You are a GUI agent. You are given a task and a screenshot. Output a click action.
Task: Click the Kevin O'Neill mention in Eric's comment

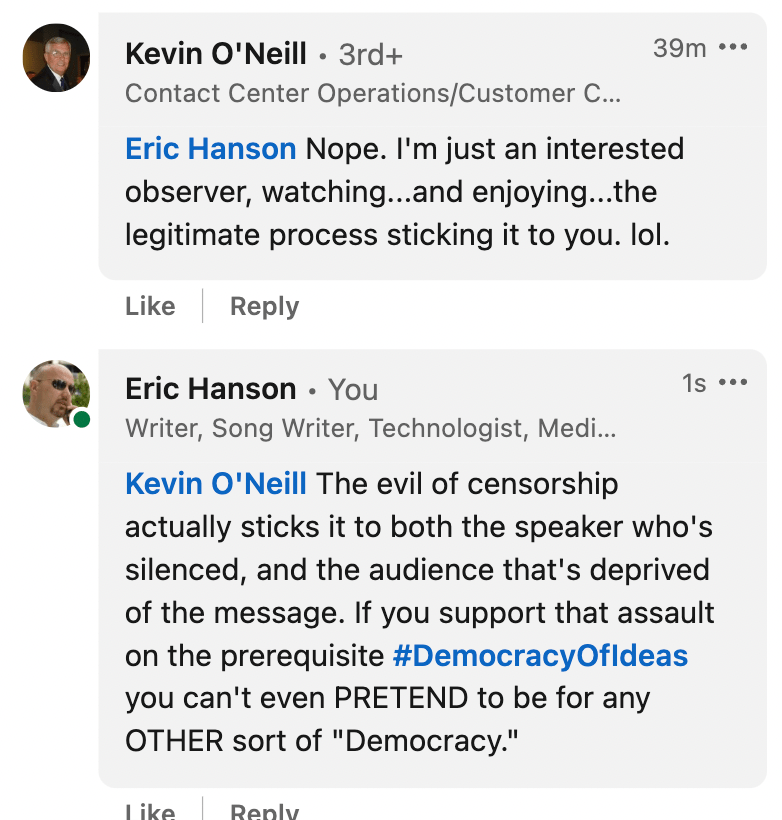point(216,484)
